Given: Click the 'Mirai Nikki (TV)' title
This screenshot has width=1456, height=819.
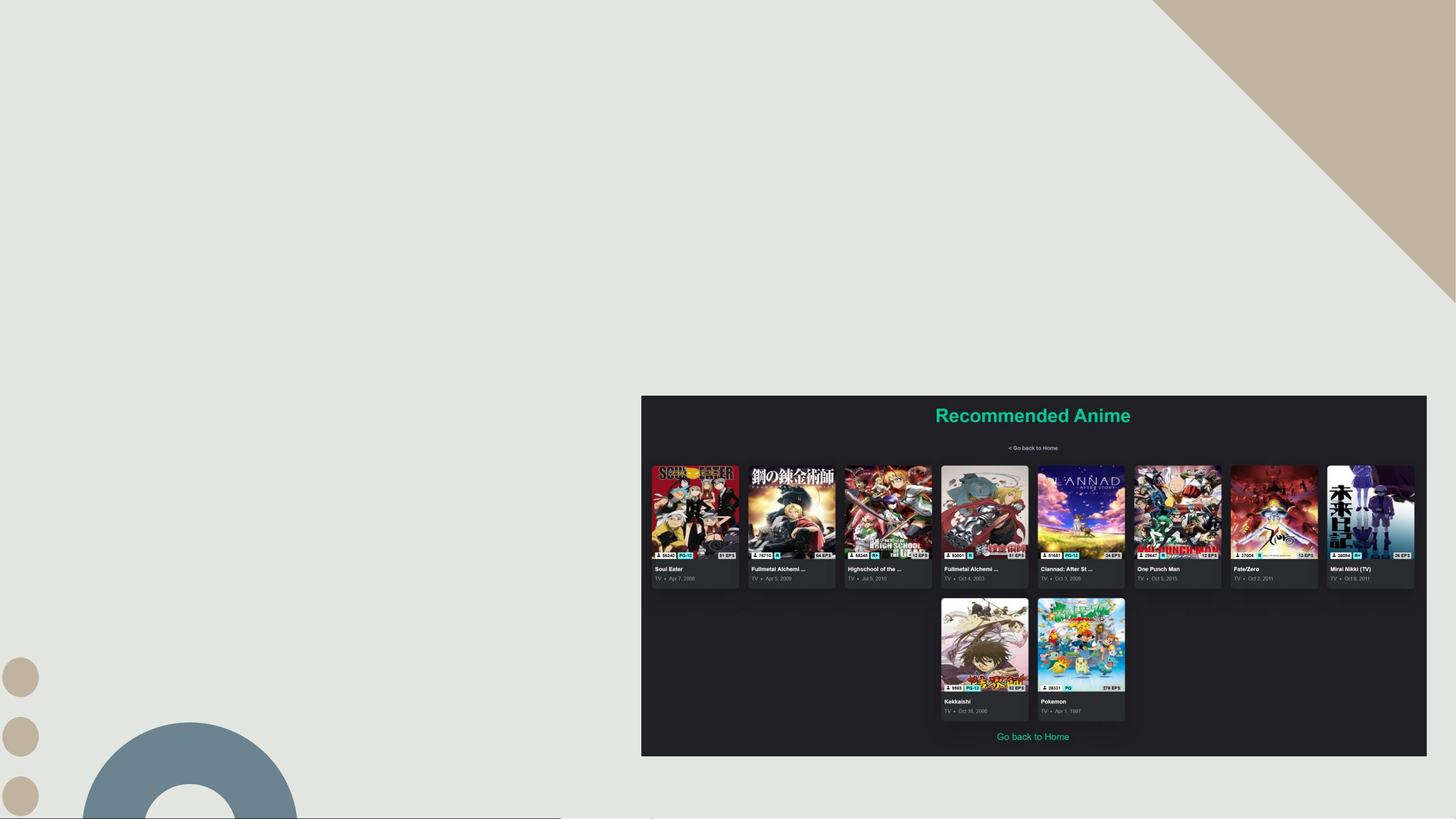Looking at the screenshot, I should click(x=1350, y=569).
